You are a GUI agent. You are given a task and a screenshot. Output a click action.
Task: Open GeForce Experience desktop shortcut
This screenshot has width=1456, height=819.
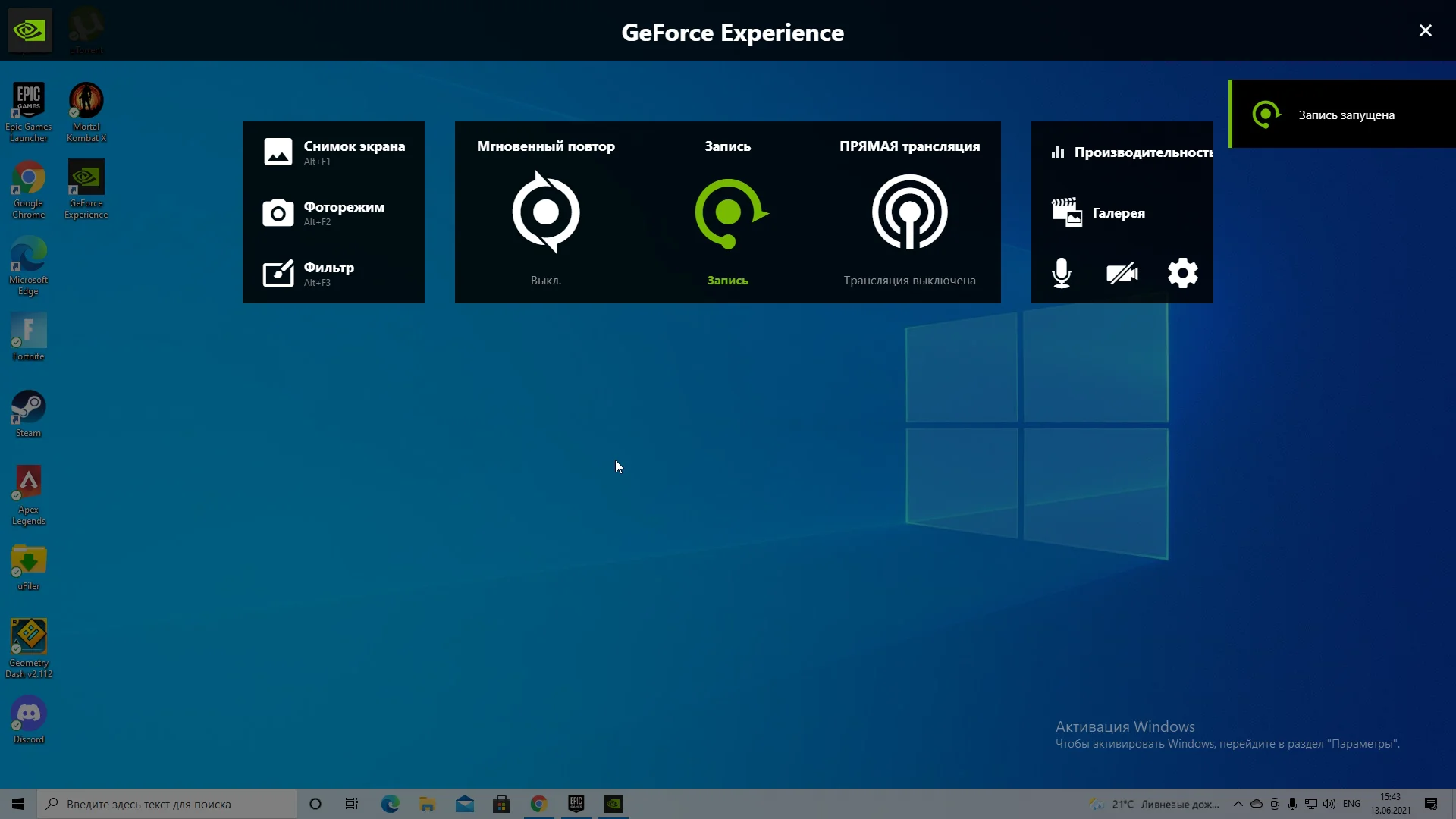(x=86, y=190)
